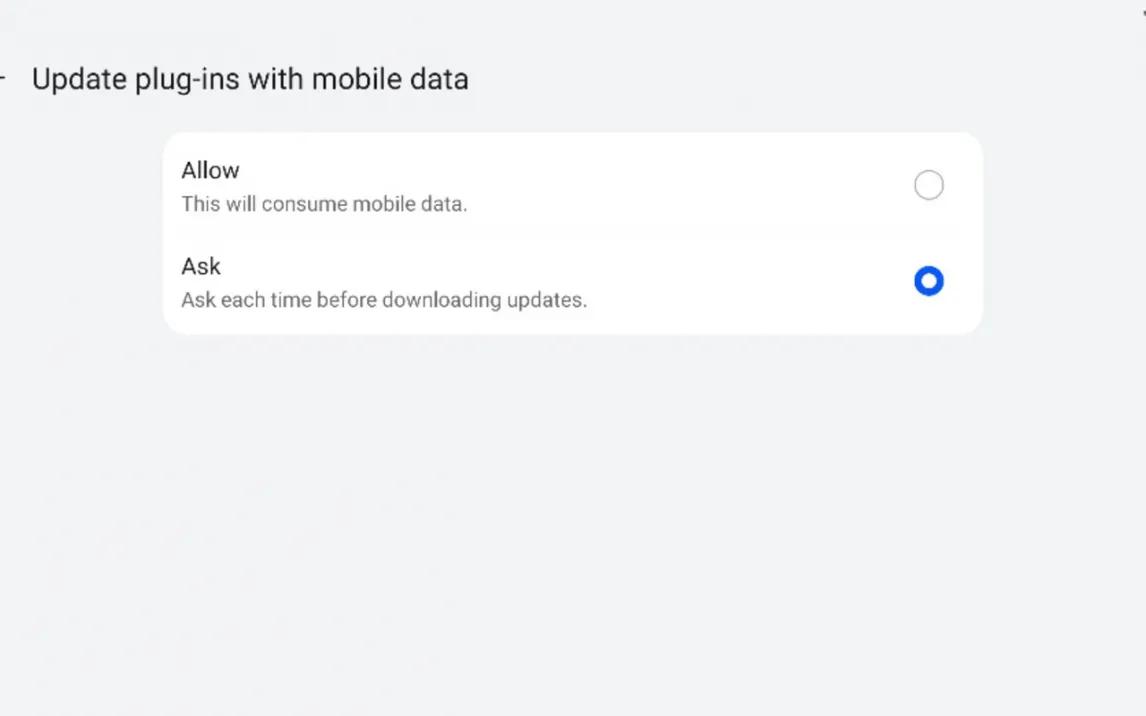This screenshot has height=716, width=1146.
Task: Click the "Allow" option label
Action: 210,170
